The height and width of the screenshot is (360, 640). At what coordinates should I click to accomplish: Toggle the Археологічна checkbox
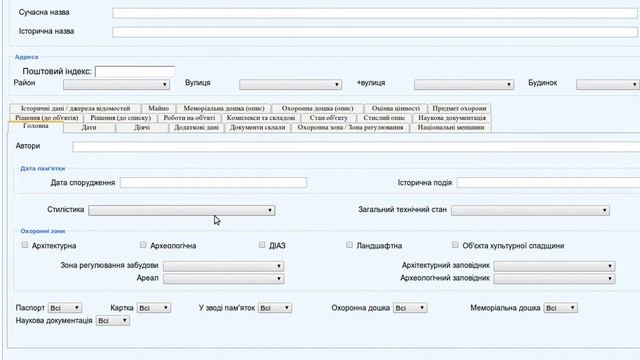coord(143,245)
